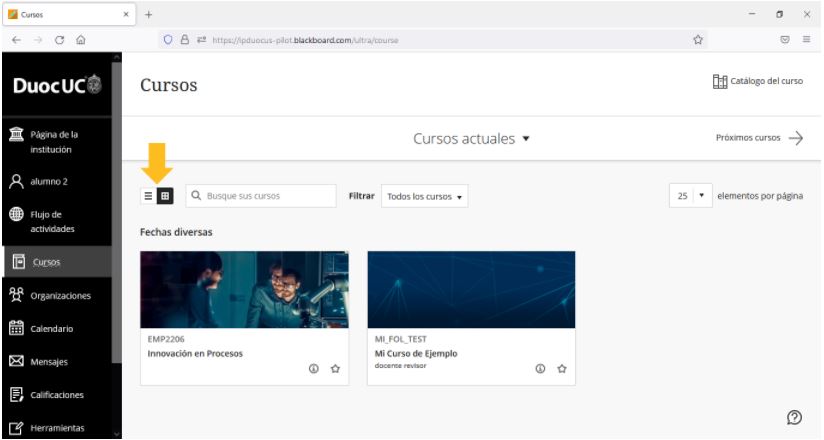Screen dimensions: 824x440
Task: Switch to grid view of courses
Action: coord(165,196)
